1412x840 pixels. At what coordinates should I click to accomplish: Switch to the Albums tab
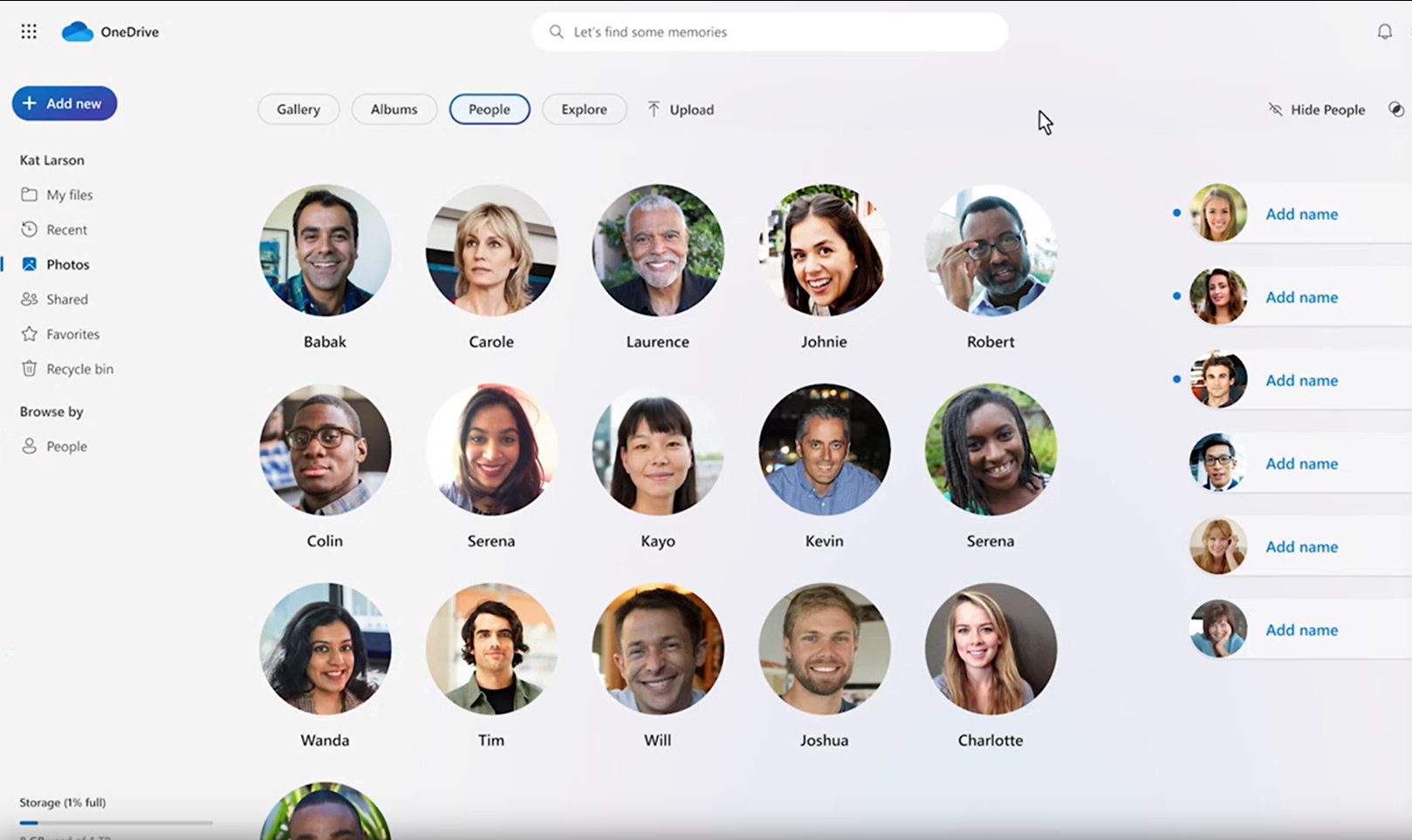click(x=394, y=109)
